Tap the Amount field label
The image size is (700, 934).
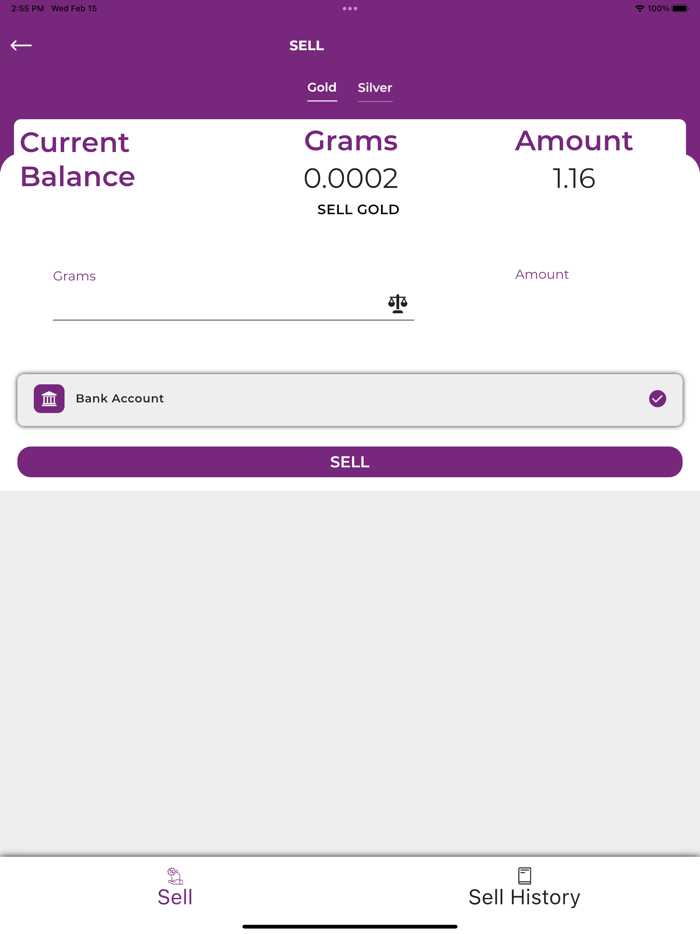[542, 274]
